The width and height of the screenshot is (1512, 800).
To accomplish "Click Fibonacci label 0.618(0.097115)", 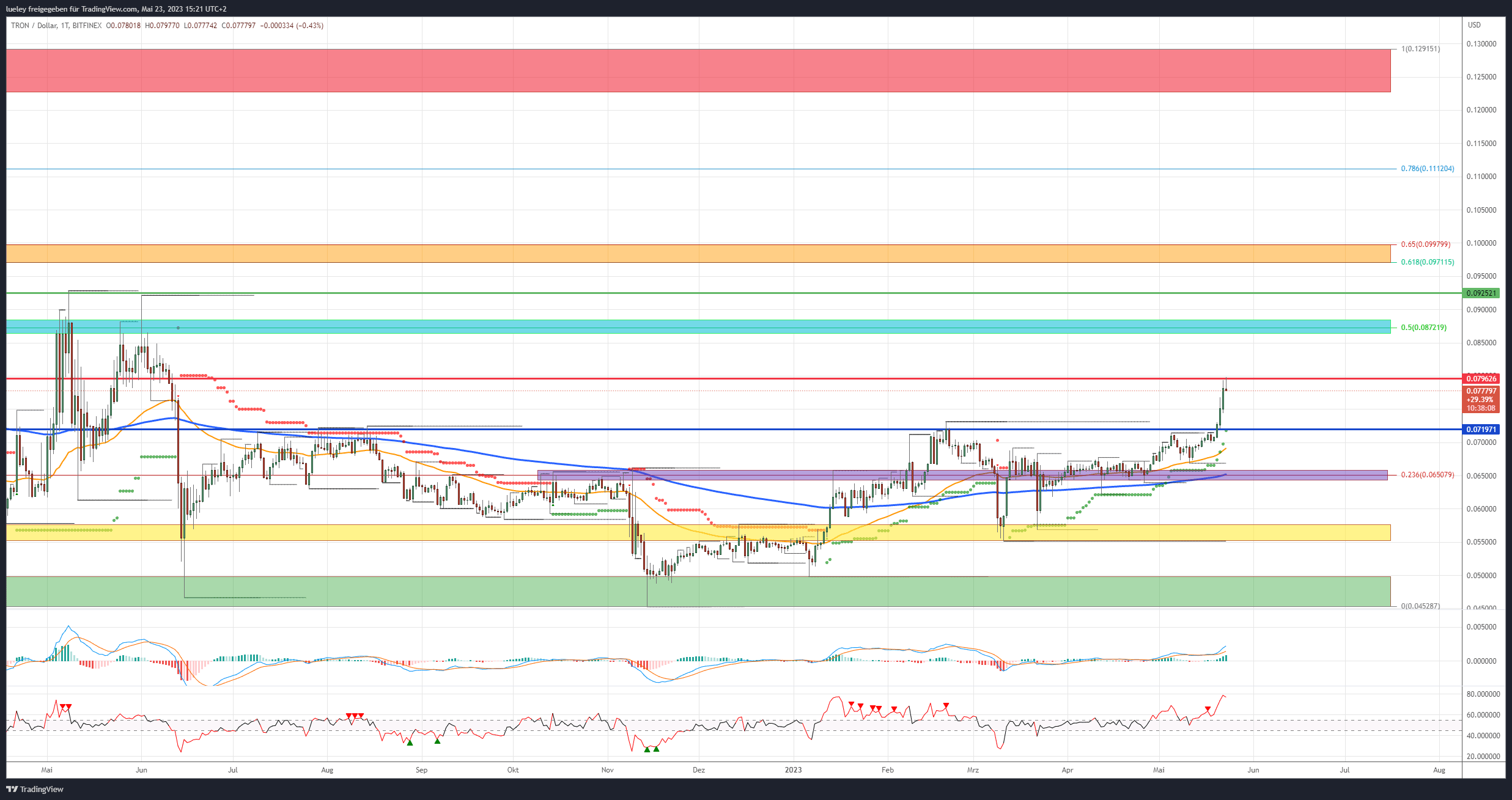I will point(1428,262).
